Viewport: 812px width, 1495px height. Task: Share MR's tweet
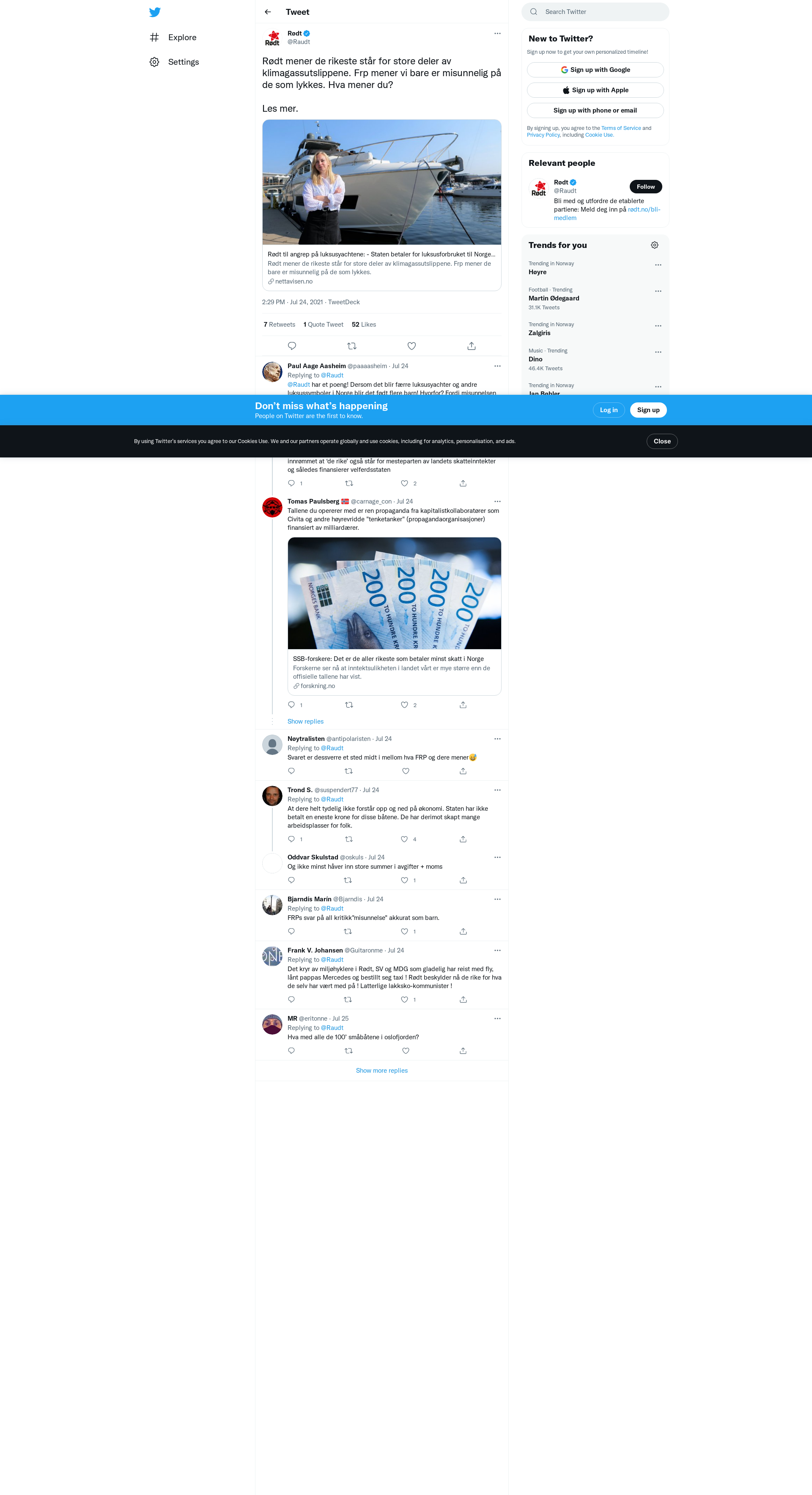[x=463, y=1050]
